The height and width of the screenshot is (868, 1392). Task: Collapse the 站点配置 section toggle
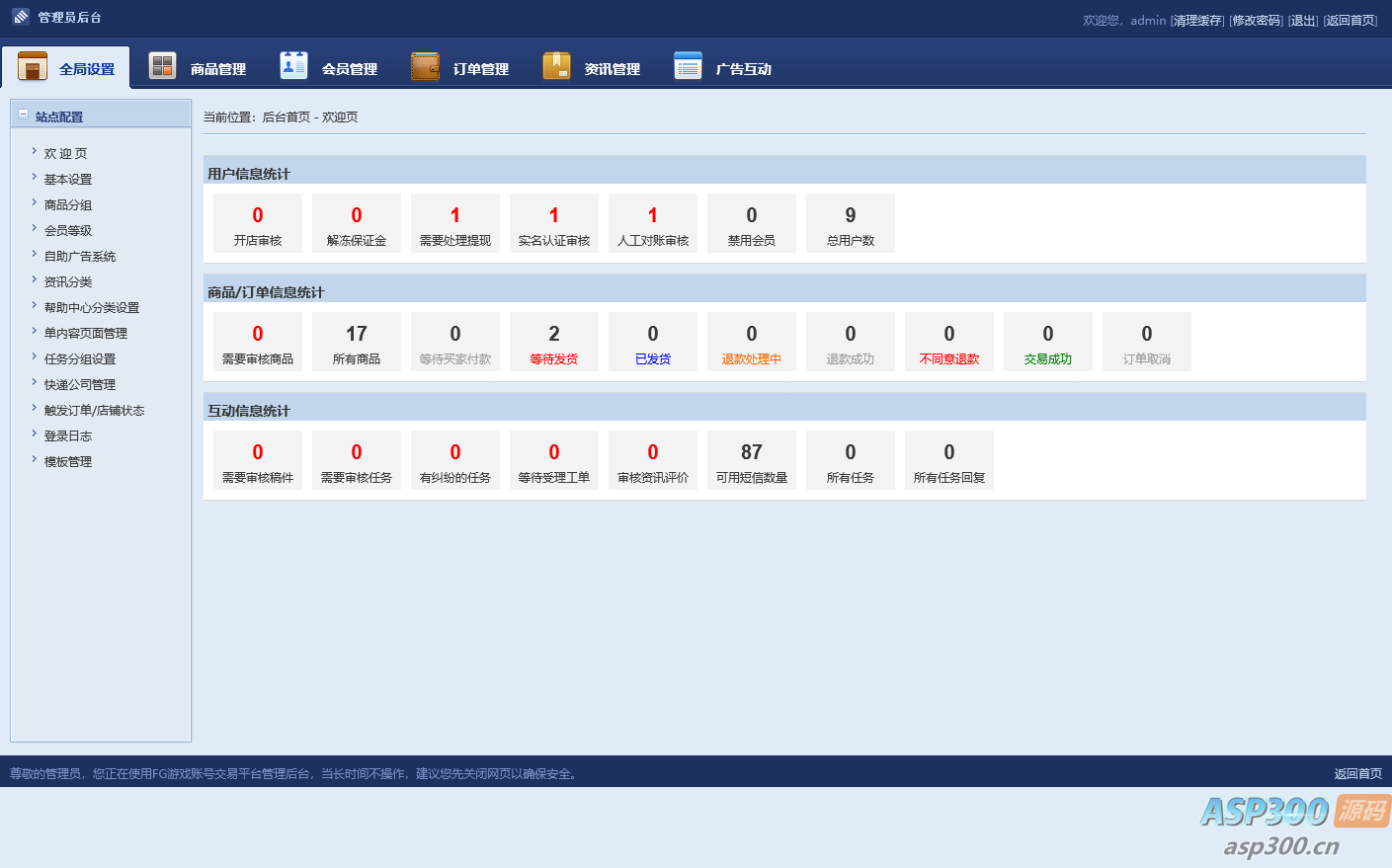click(x=24, y=115)
